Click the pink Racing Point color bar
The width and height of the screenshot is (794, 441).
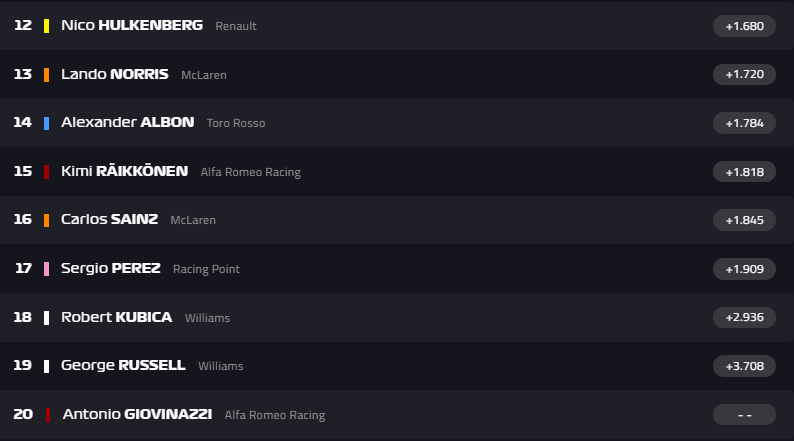click(47, 268)
